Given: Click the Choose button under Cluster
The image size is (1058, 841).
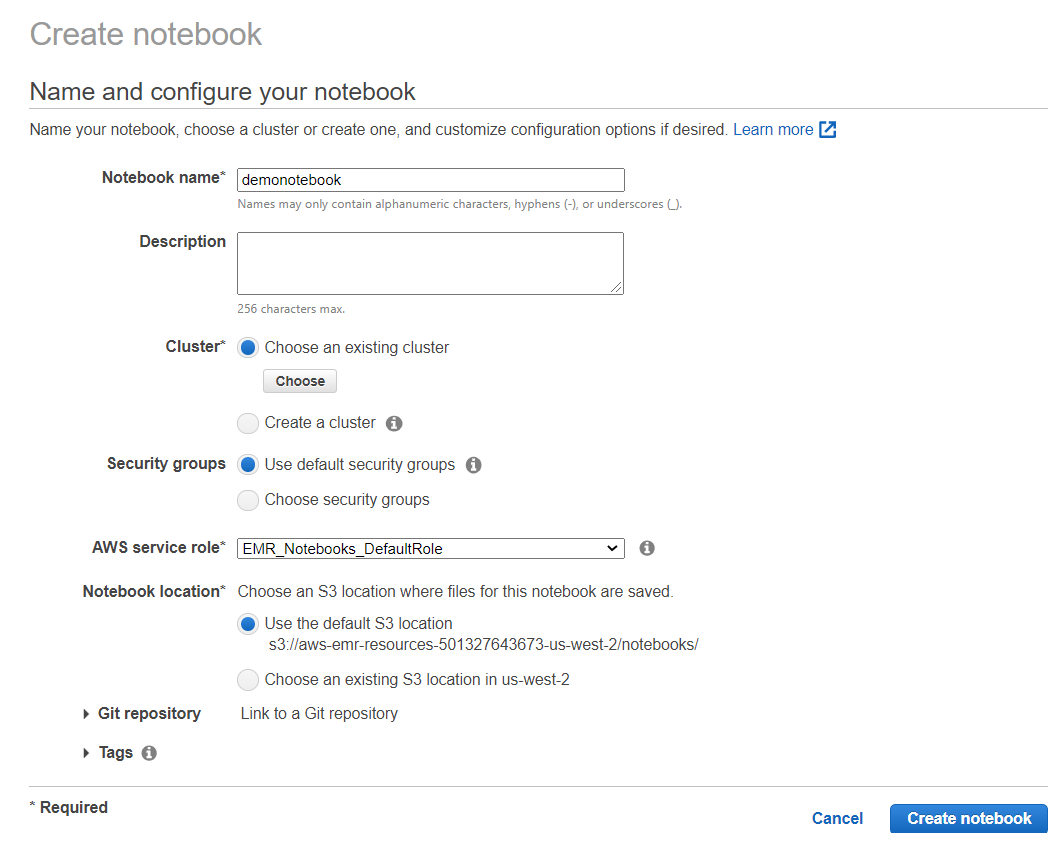Looking at the screenshot, I should [x=299, y=381].
